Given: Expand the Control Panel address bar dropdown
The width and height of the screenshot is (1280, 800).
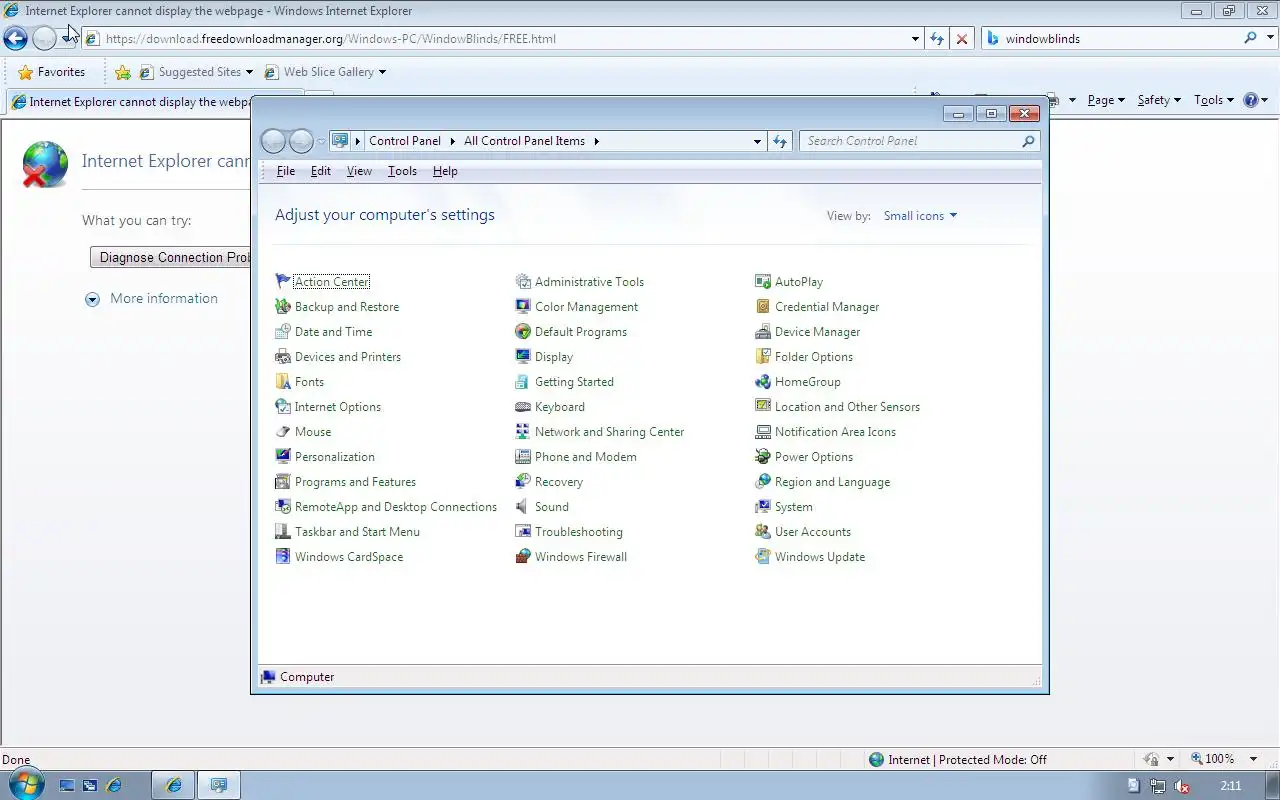Looking at the screenshot, I should pos(757,141).
